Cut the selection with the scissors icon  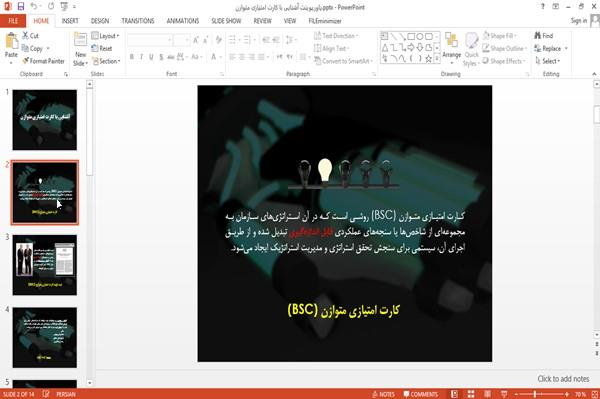(30, 36)
